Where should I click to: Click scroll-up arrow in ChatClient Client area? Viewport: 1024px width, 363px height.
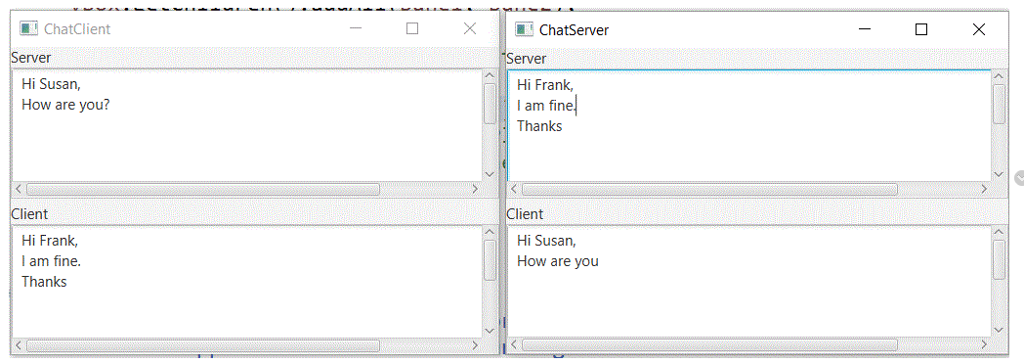point(490,232)
